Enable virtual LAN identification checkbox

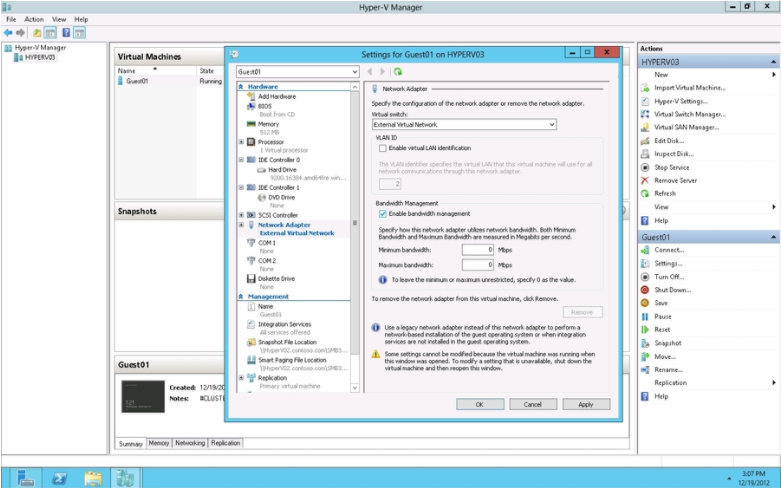click(x=383, y=148)
